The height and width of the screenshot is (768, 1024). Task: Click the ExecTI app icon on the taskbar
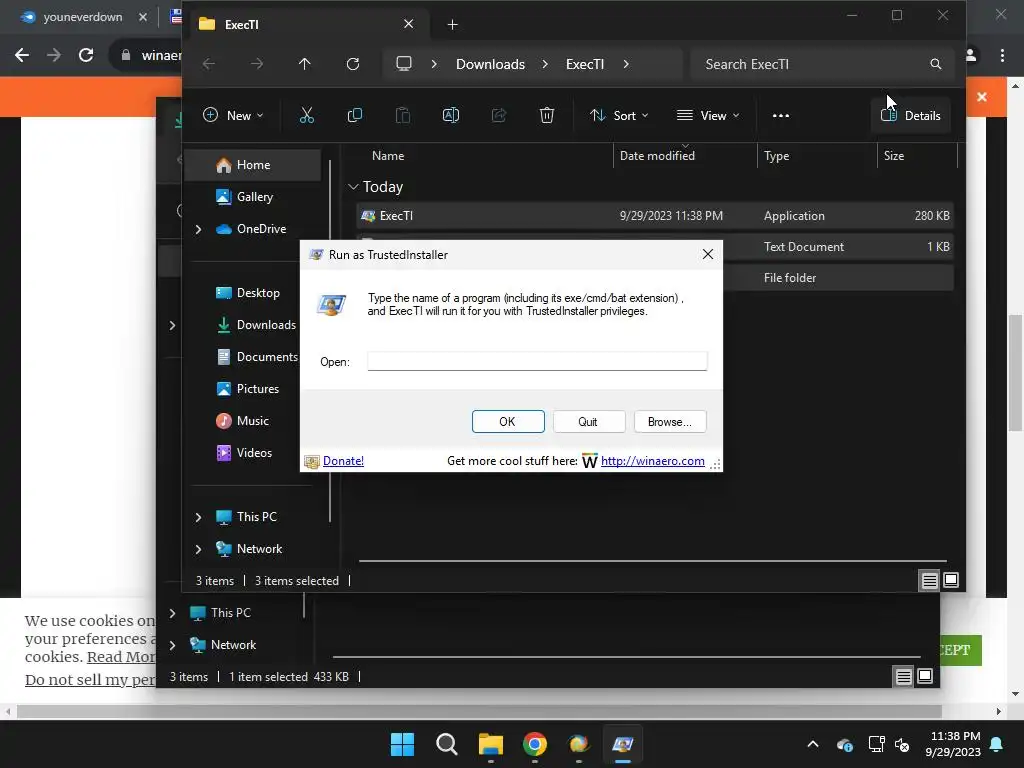pyautogui.click(x=622, y=744)
